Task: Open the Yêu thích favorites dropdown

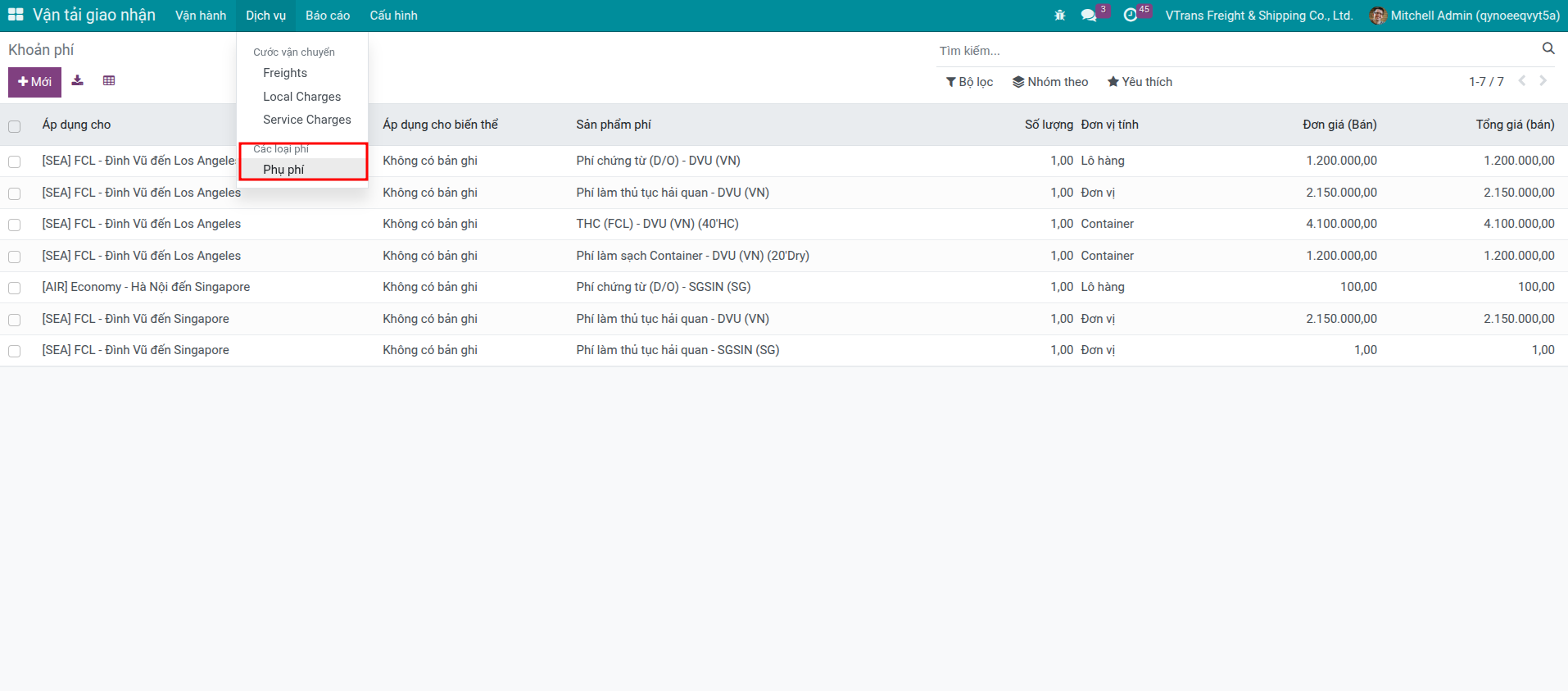Action: pos(1140,82)
